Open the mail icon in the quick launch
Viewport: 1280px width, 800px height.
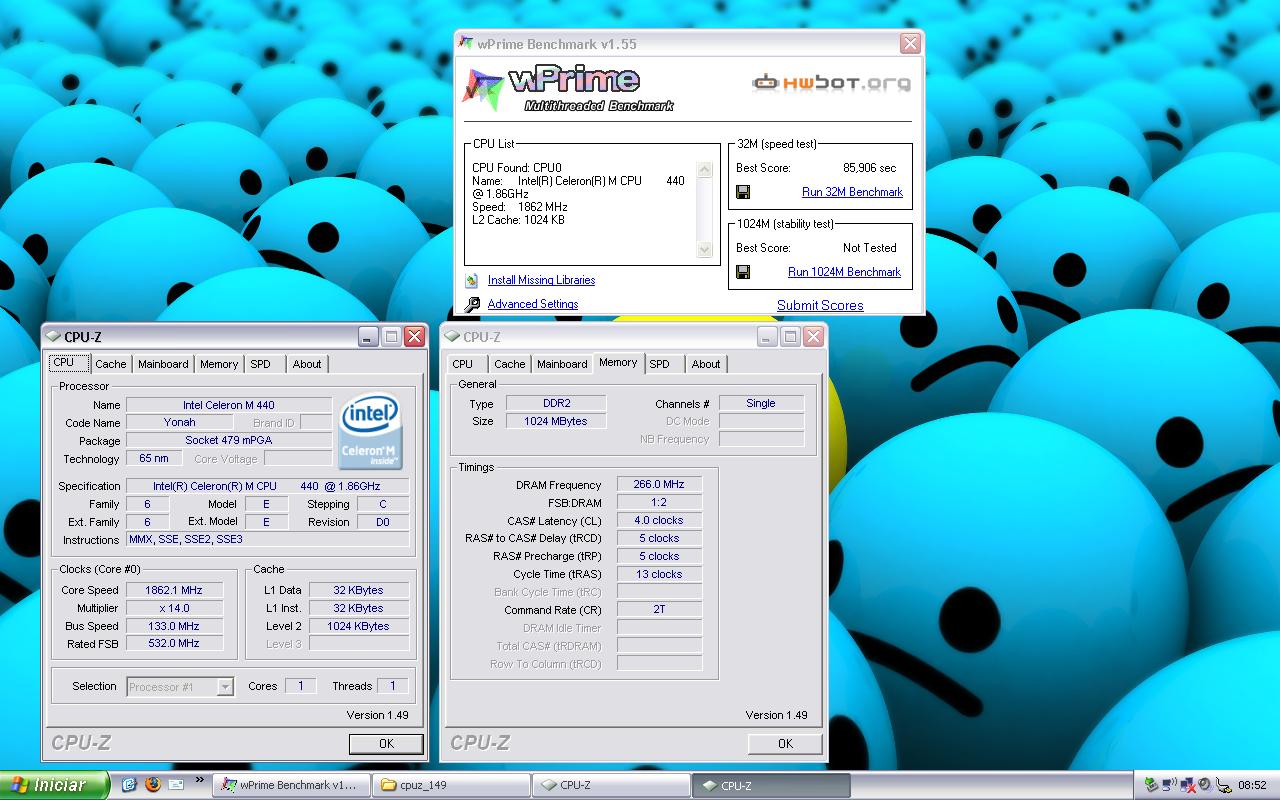tap(176, 785)
